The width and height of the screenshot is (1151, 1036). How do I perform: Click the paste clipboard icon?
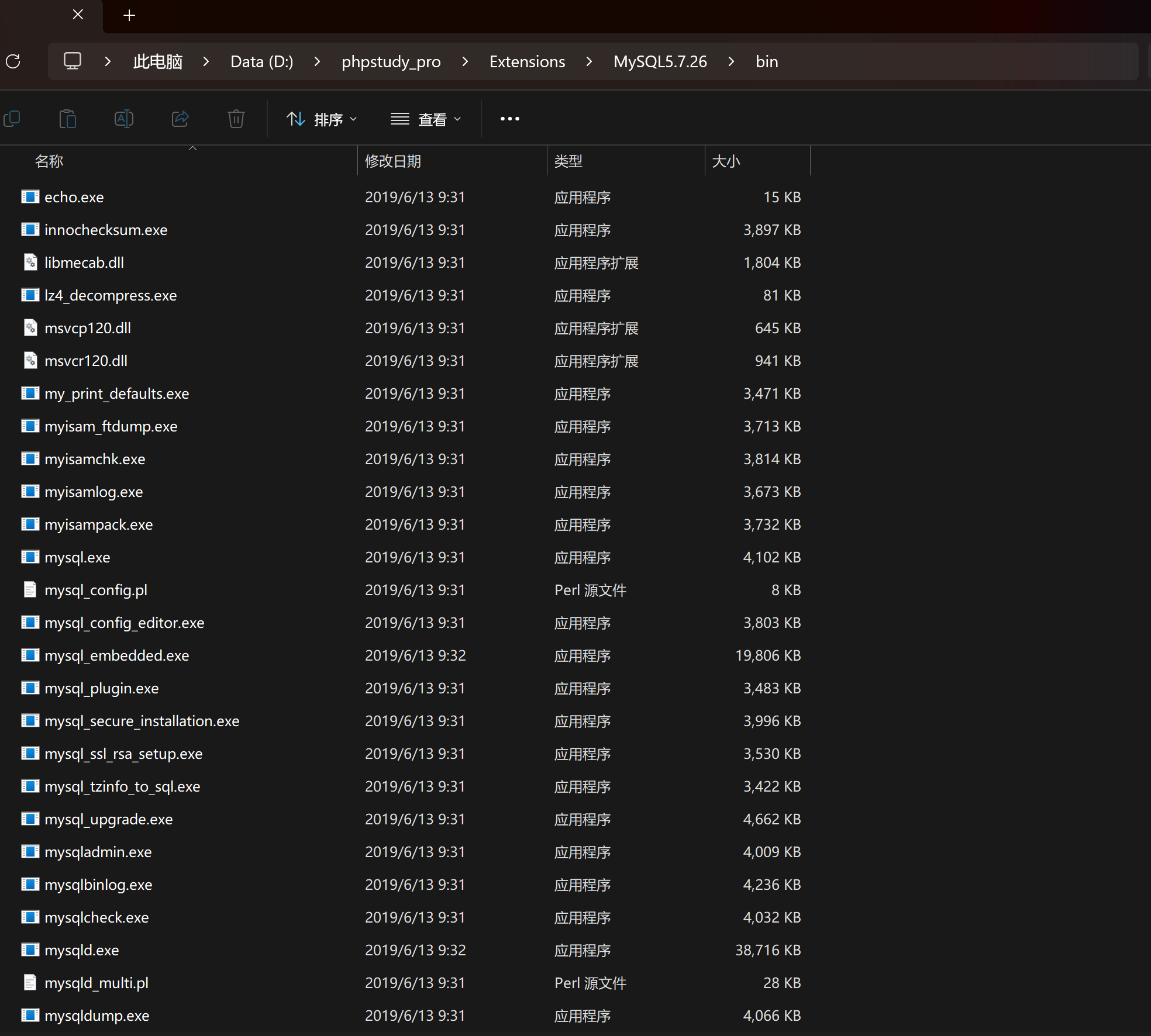pyautogui.click(x=68, y=119)
